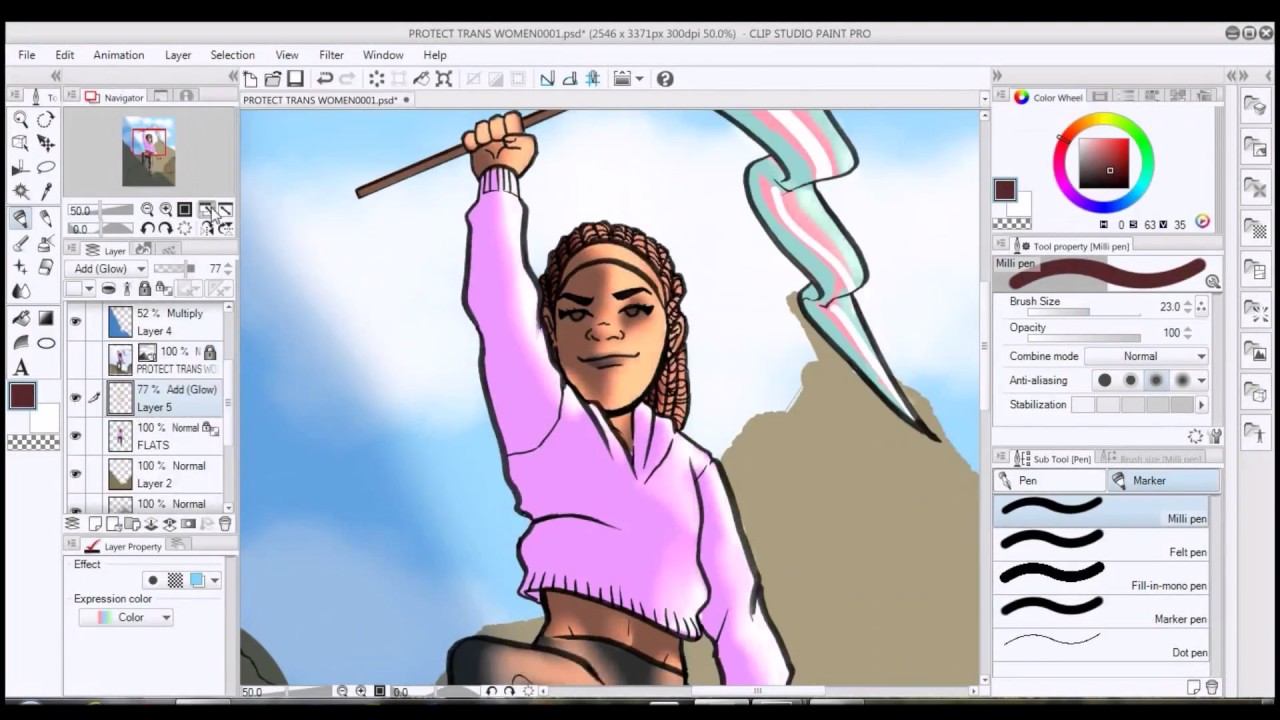Select the Fill bucket tool
Image resolution: width=1280 pixels, height=720 pixels.
point(20,318)
